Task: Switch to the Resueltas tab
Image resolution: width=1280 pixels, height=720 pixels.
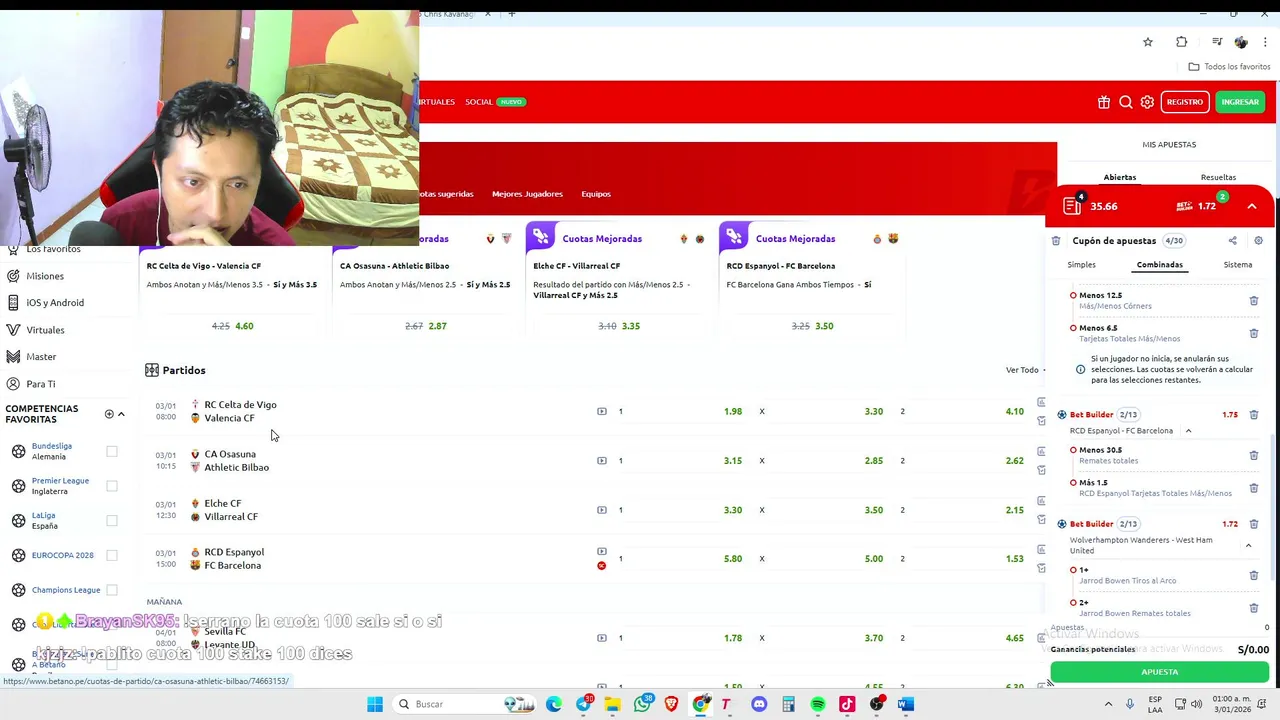Action: (1218, 177)
